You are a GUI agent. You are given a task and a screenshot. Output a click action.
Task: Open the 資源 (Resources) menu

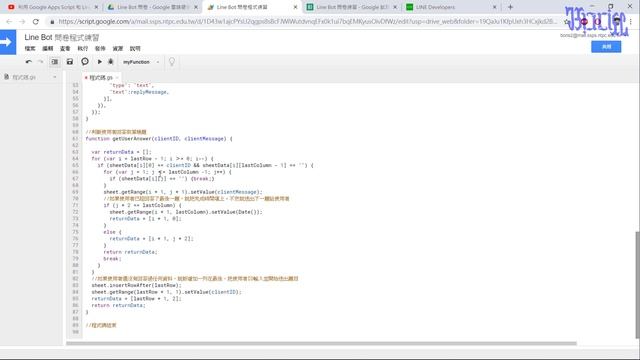[118, 49]
